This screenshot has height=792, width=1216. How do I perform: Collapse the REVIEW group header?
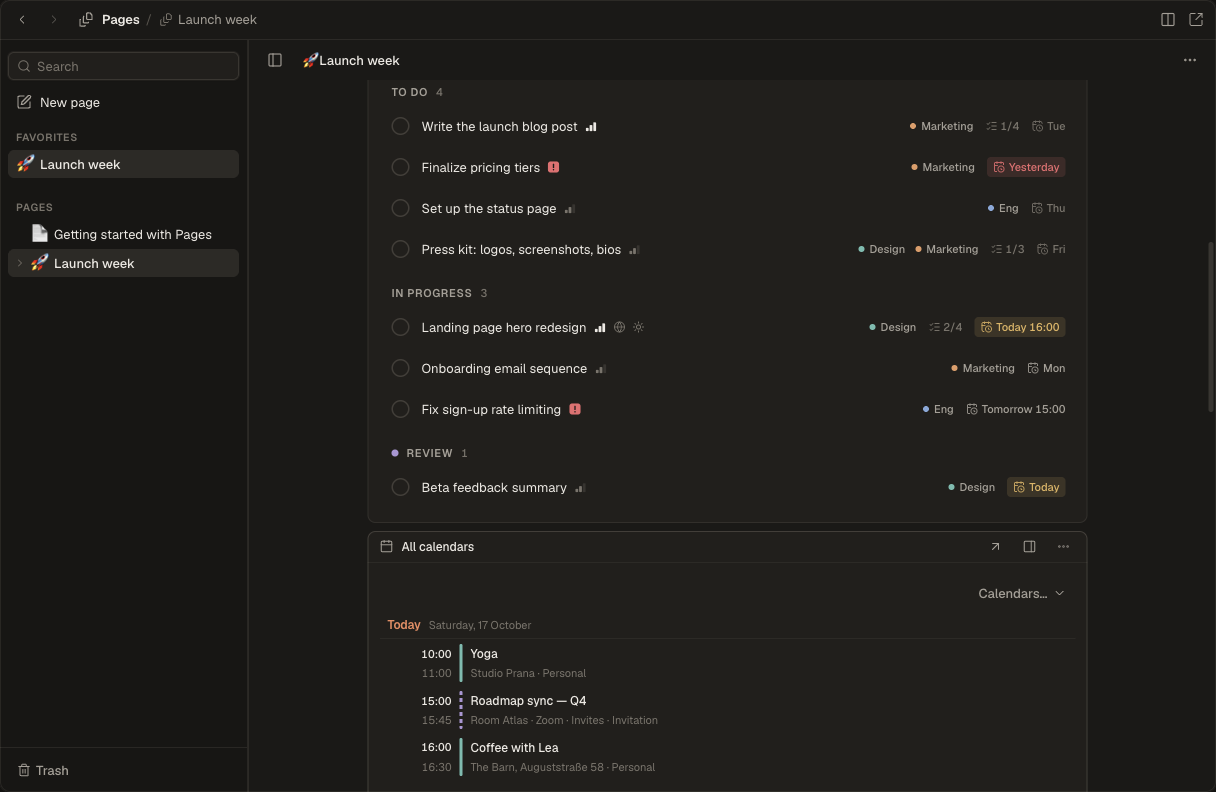(x=429, y=453)
